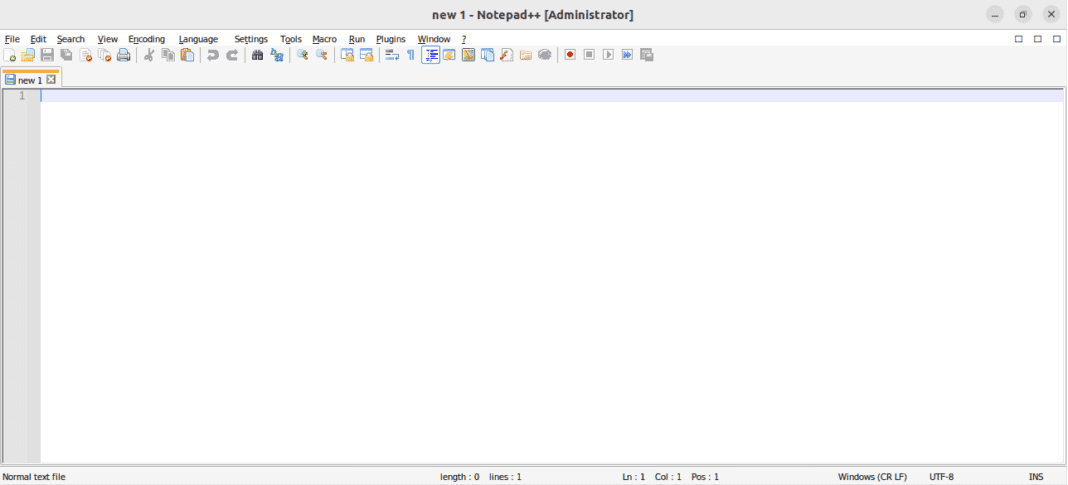Save the current recorded macro icon
The image size is (1068, 485).
646,55
